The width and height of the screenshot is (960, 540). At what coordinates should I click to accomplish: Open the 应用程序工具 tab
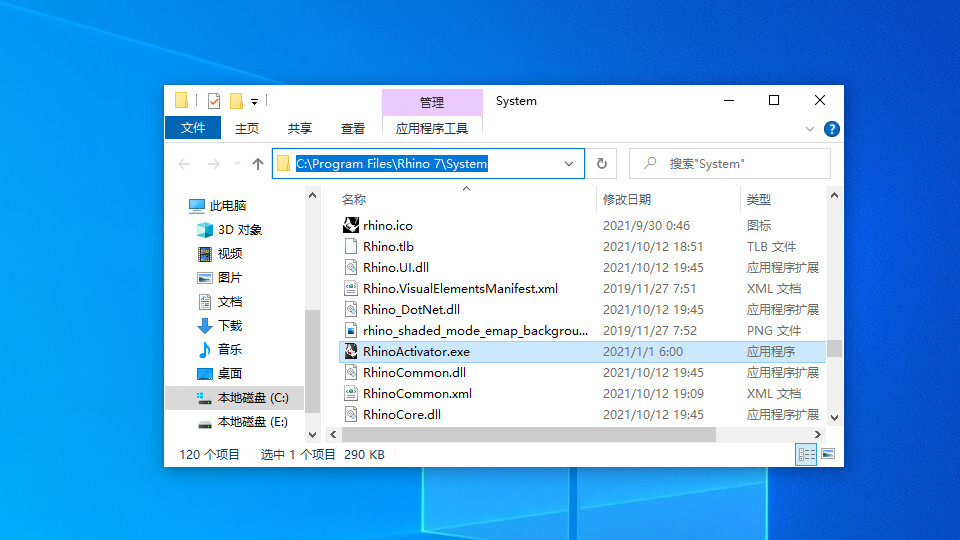432,128
